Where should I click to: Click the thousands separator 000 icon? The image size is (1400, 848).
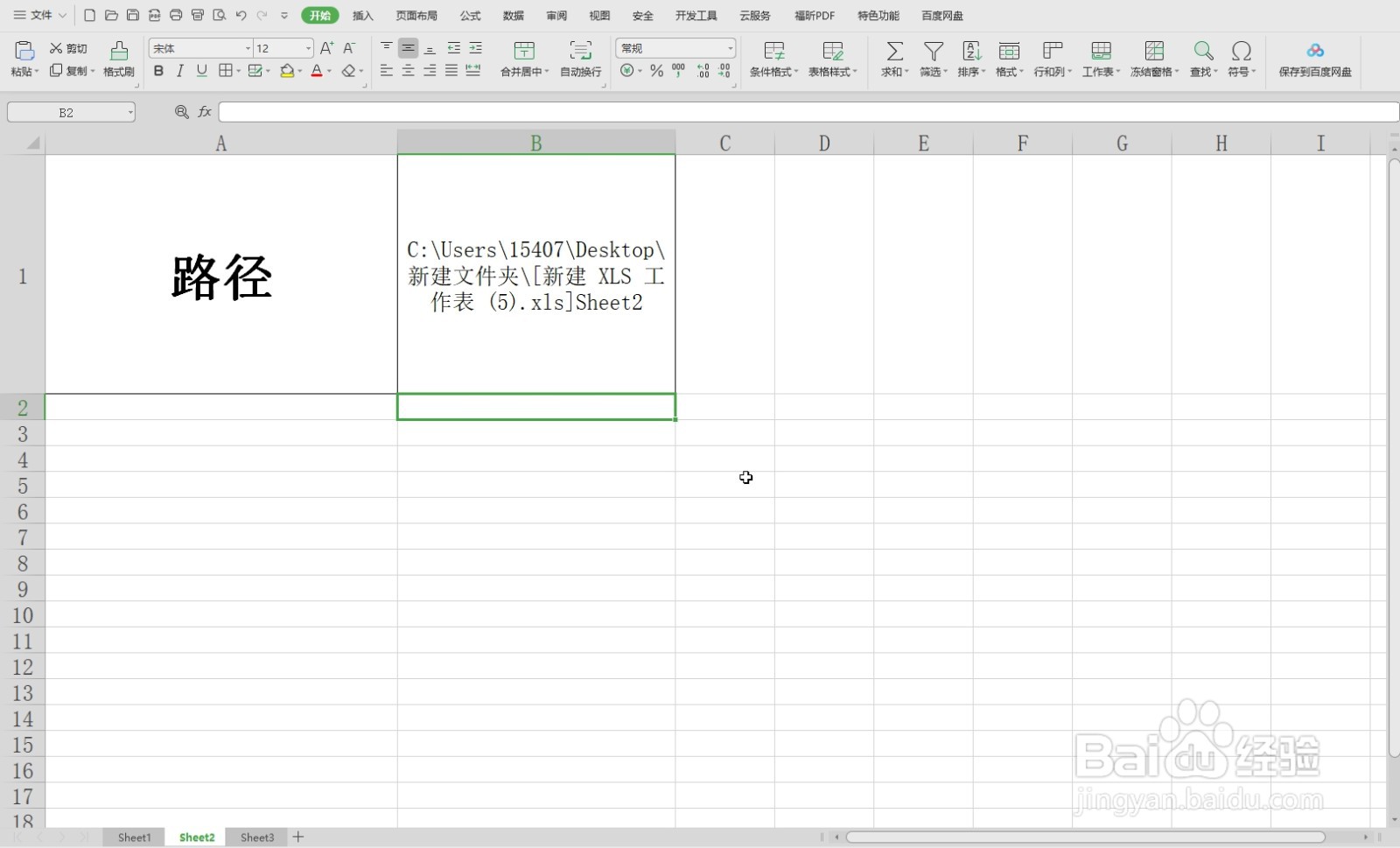(x=678, y=71)
